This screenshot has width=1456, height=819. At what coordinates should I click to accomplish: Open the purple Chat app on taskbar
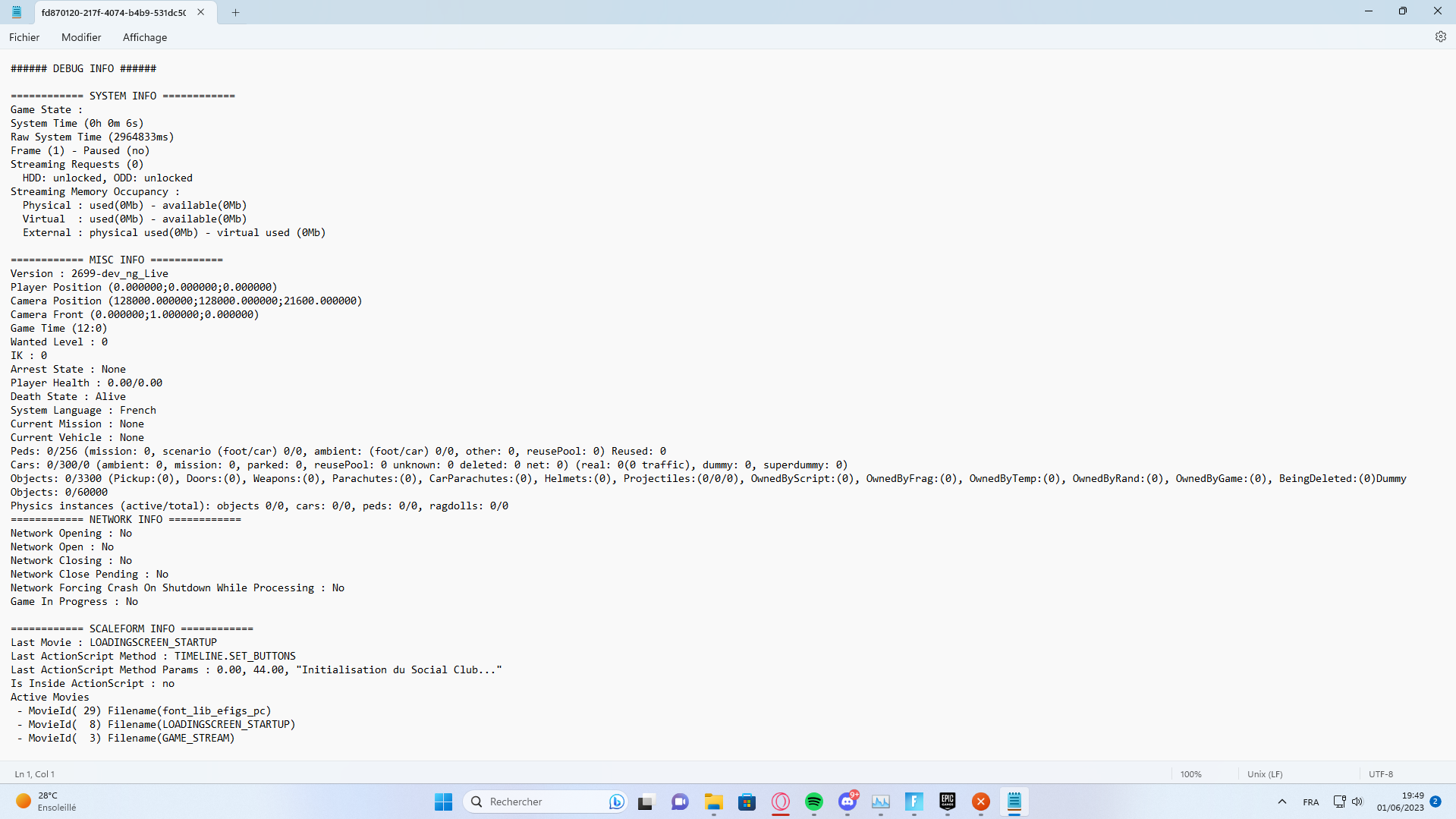(x=679, y=802)
